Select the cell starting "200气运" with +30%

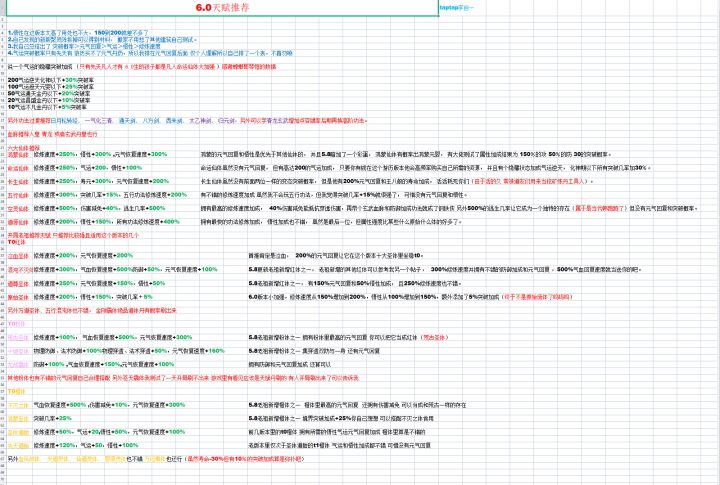[x=51, y=80]
